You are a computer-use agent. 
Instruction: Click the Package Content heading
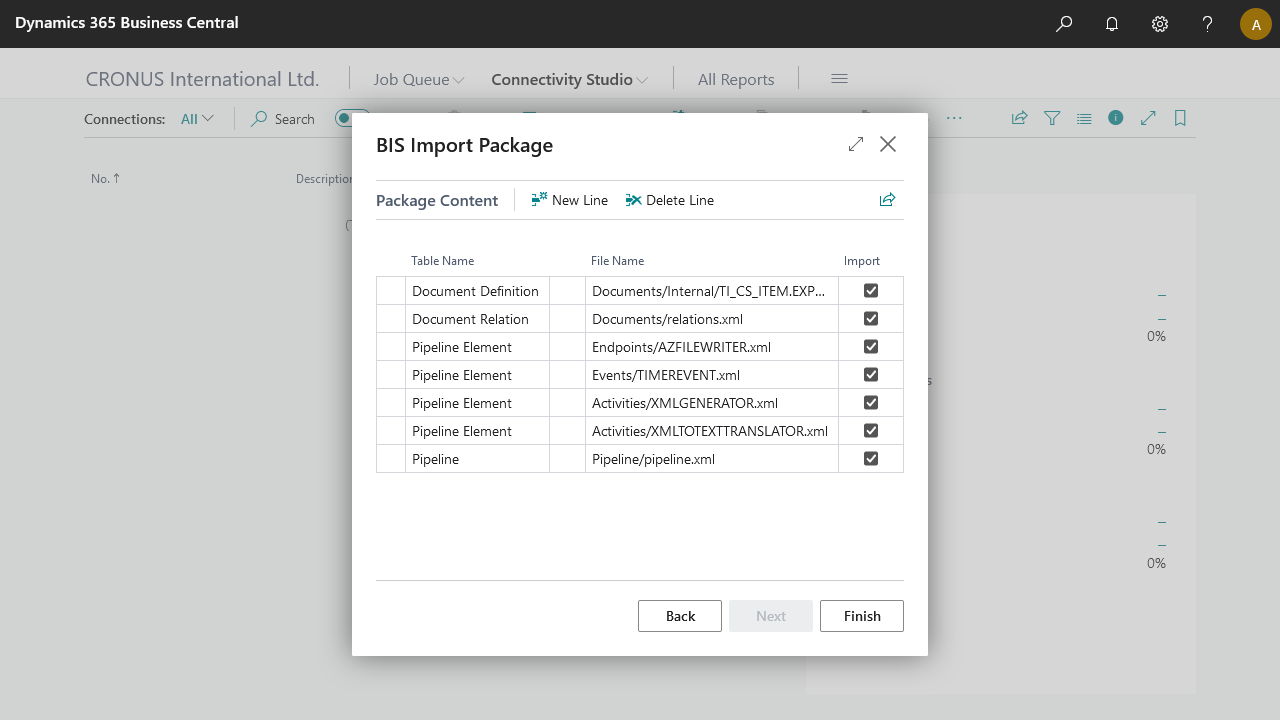click(x=437, y=200)
